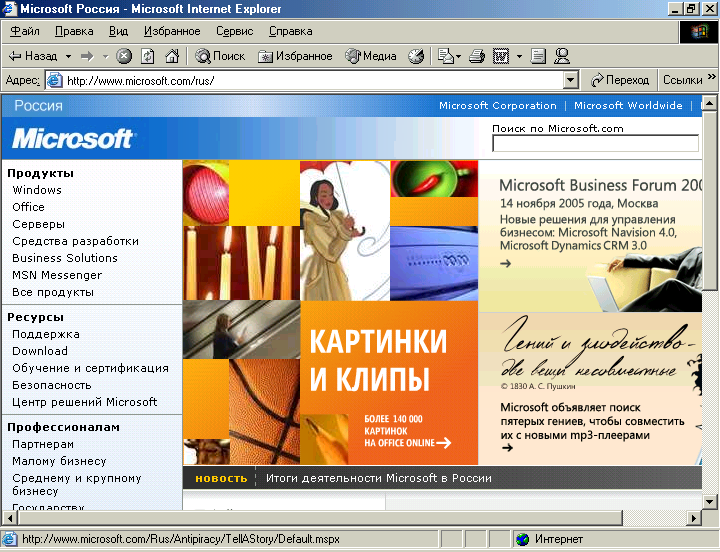Open the Office product link
The width and height of the screenshot is (720, 552).
pos(28,207)
